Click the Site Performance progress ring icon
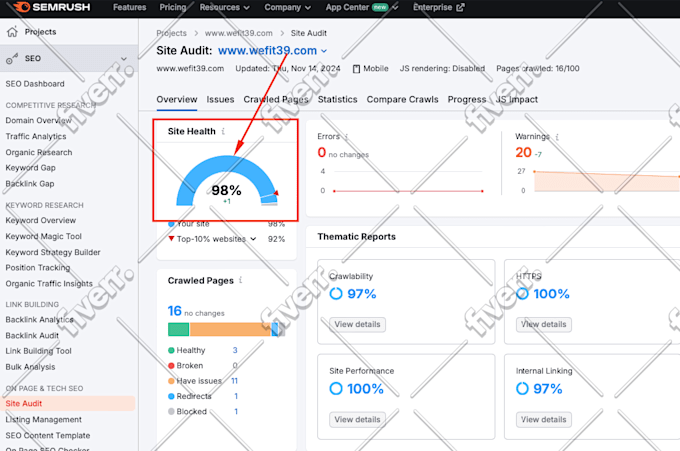 point(336,389)
